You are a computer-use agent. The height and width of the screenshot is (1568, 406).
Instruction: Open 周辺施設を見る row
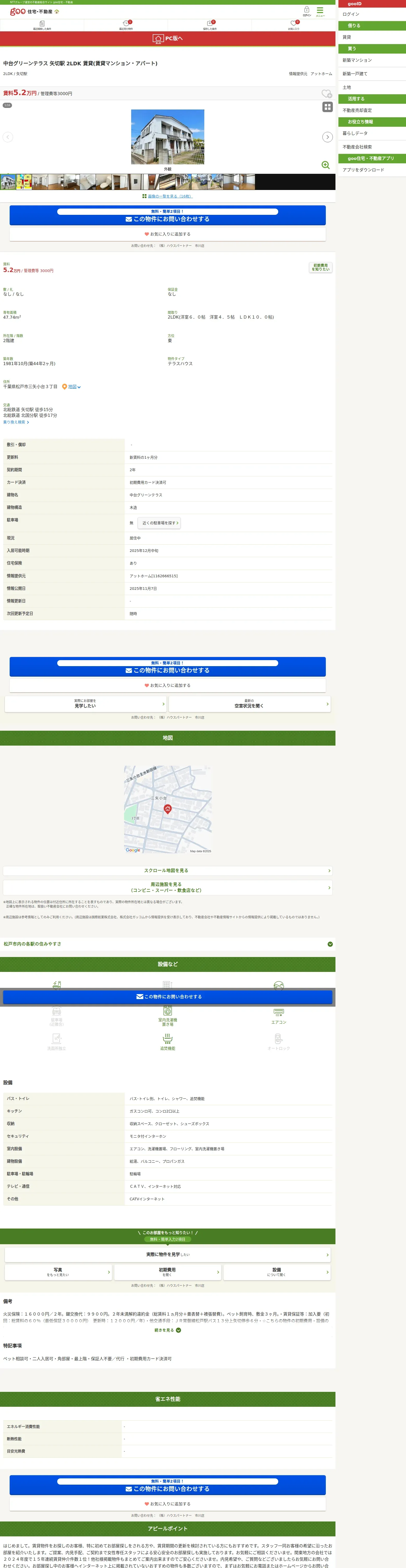168,887
